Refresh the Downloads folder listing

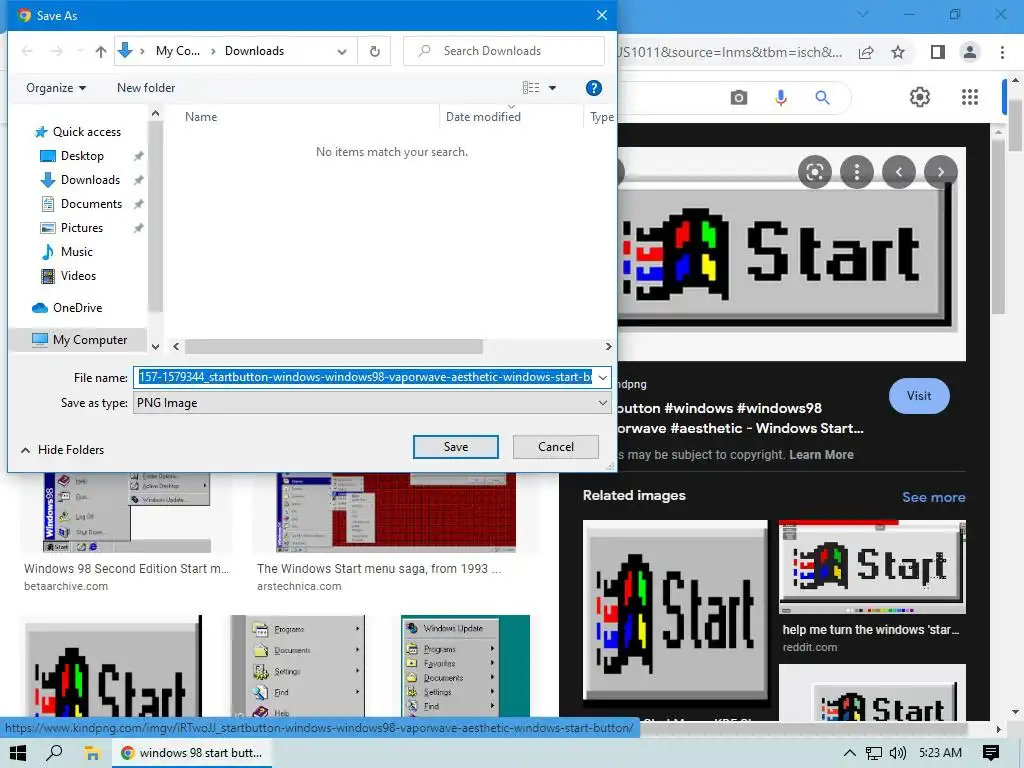click(x=375, y=51)
